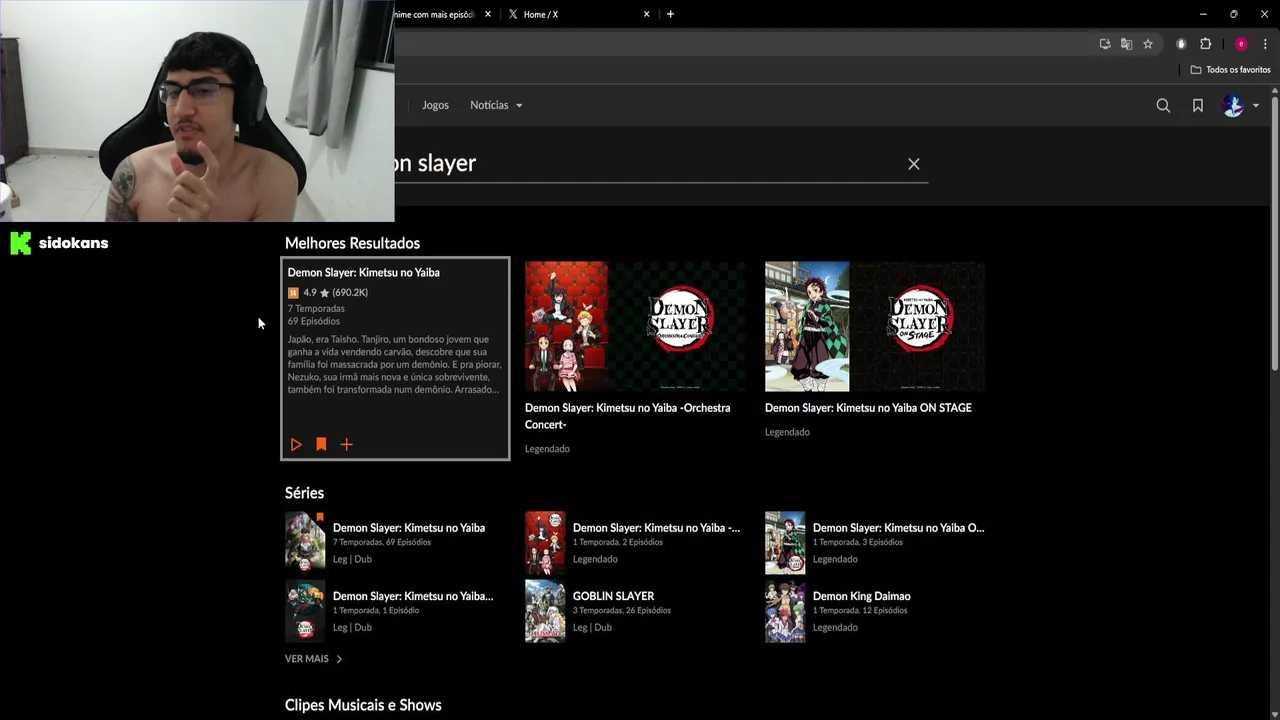Open Demon Slayer: Kimetsu no Yaiba title
This screenshot has height=720, width=1280.
click(x=363, y=272)
